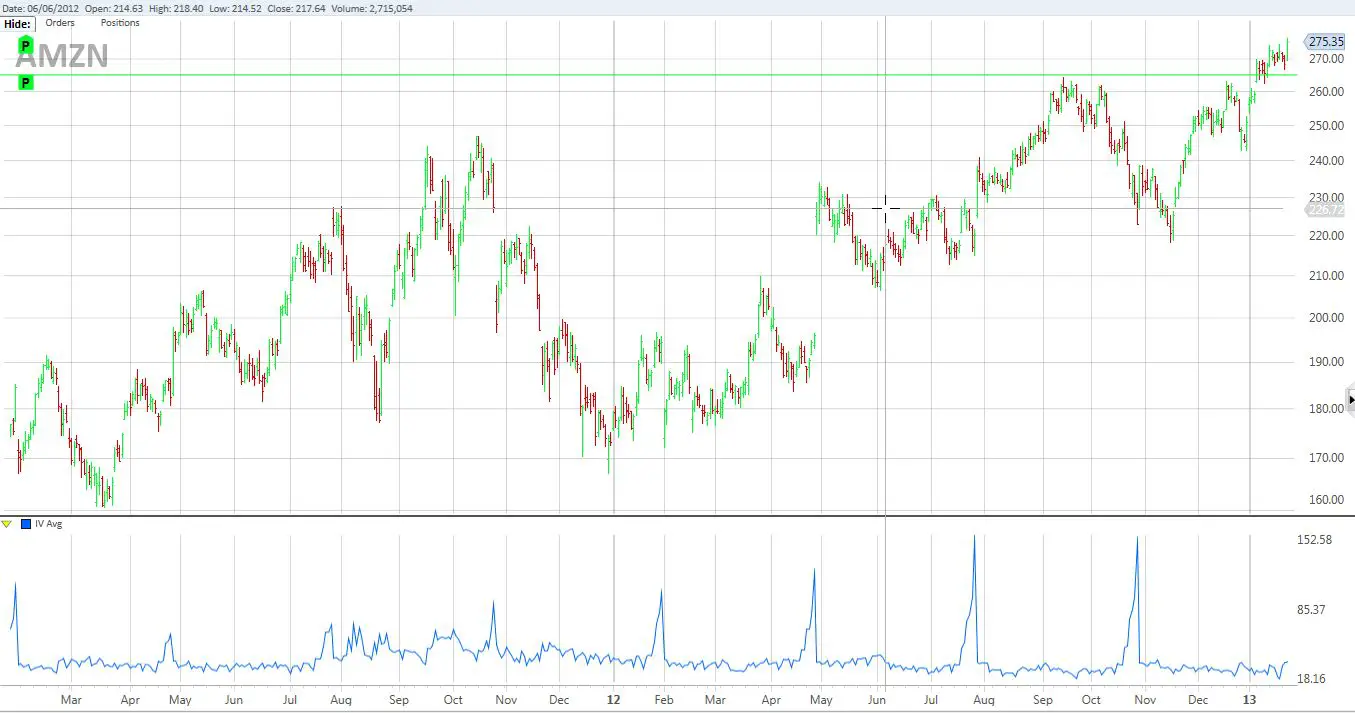Open the blue IV Avg color swatch
1355x713 pixels.
pos(26,524)
